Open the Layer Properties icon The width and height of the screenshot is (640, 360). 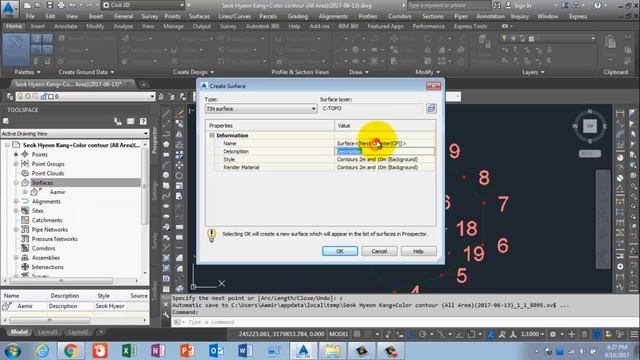[x=484, y=41]
